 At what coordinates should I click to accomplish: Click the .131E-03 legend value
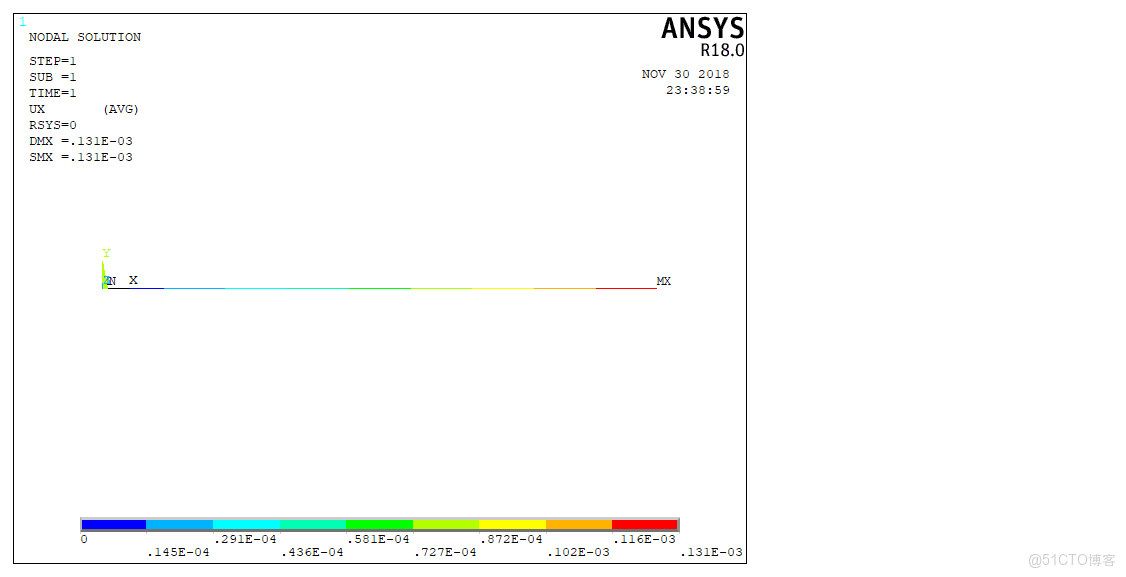coord(711,552)
